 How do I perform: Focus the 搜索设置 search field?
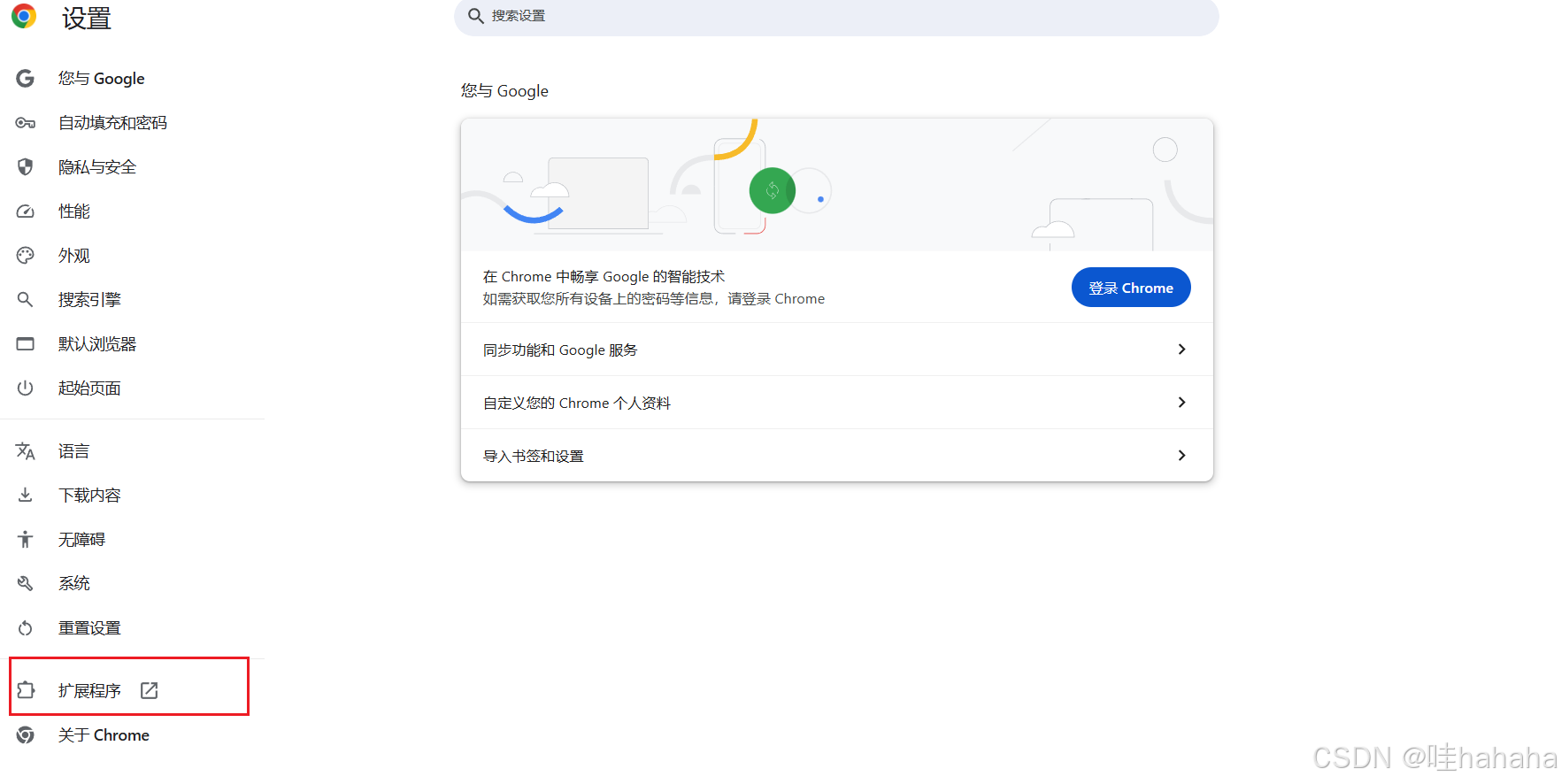[x=837, y=16]
